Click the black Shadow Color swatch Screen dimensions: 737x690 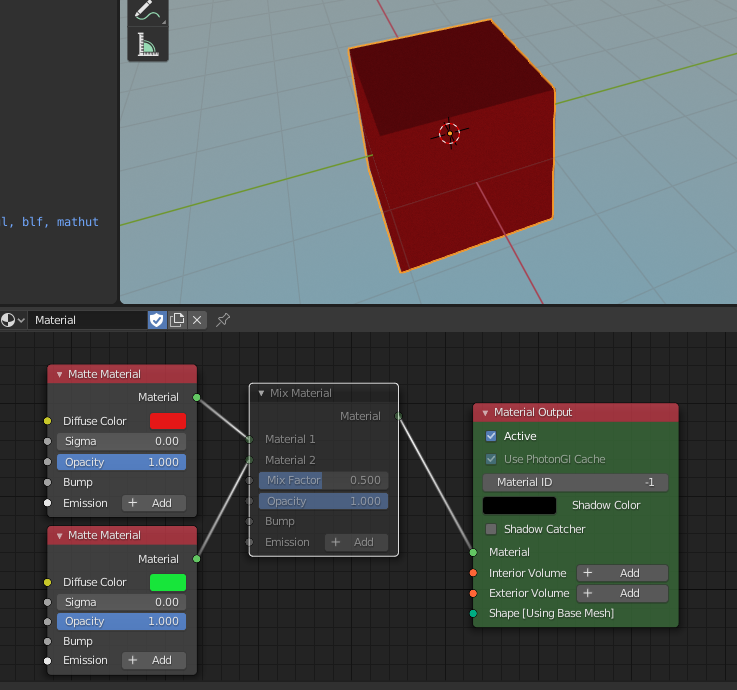[519, 506]
